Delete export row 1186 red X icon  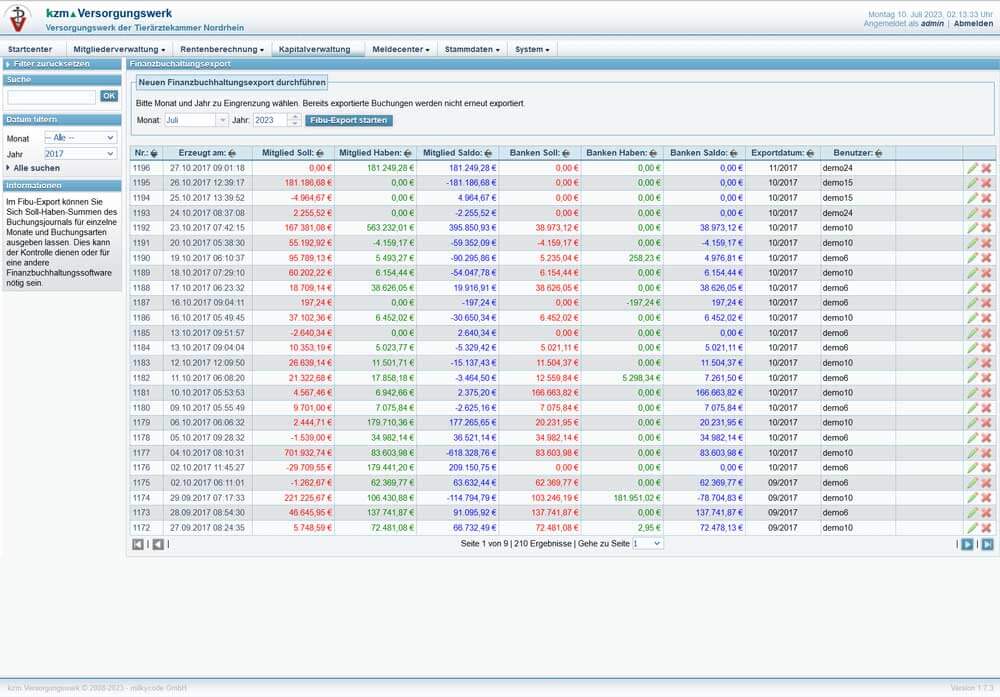point(986,318)
